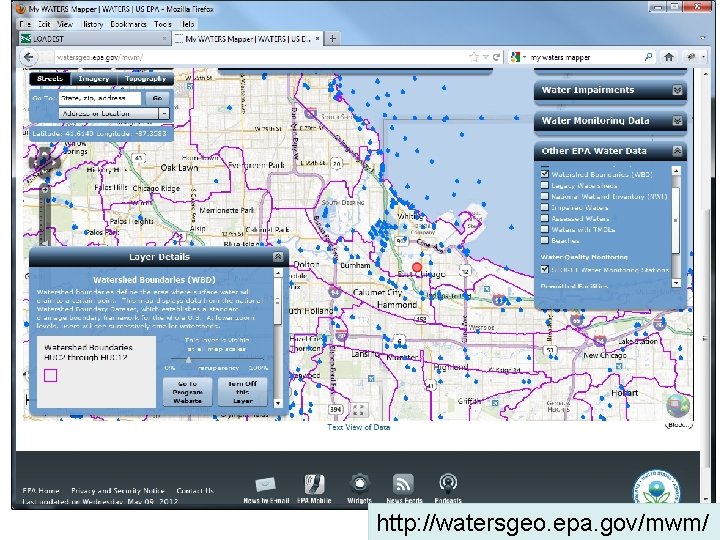Uncheck Water Monitoring Stations checkbox
Viewport: 720px width, 540px height.
point(545,270)
